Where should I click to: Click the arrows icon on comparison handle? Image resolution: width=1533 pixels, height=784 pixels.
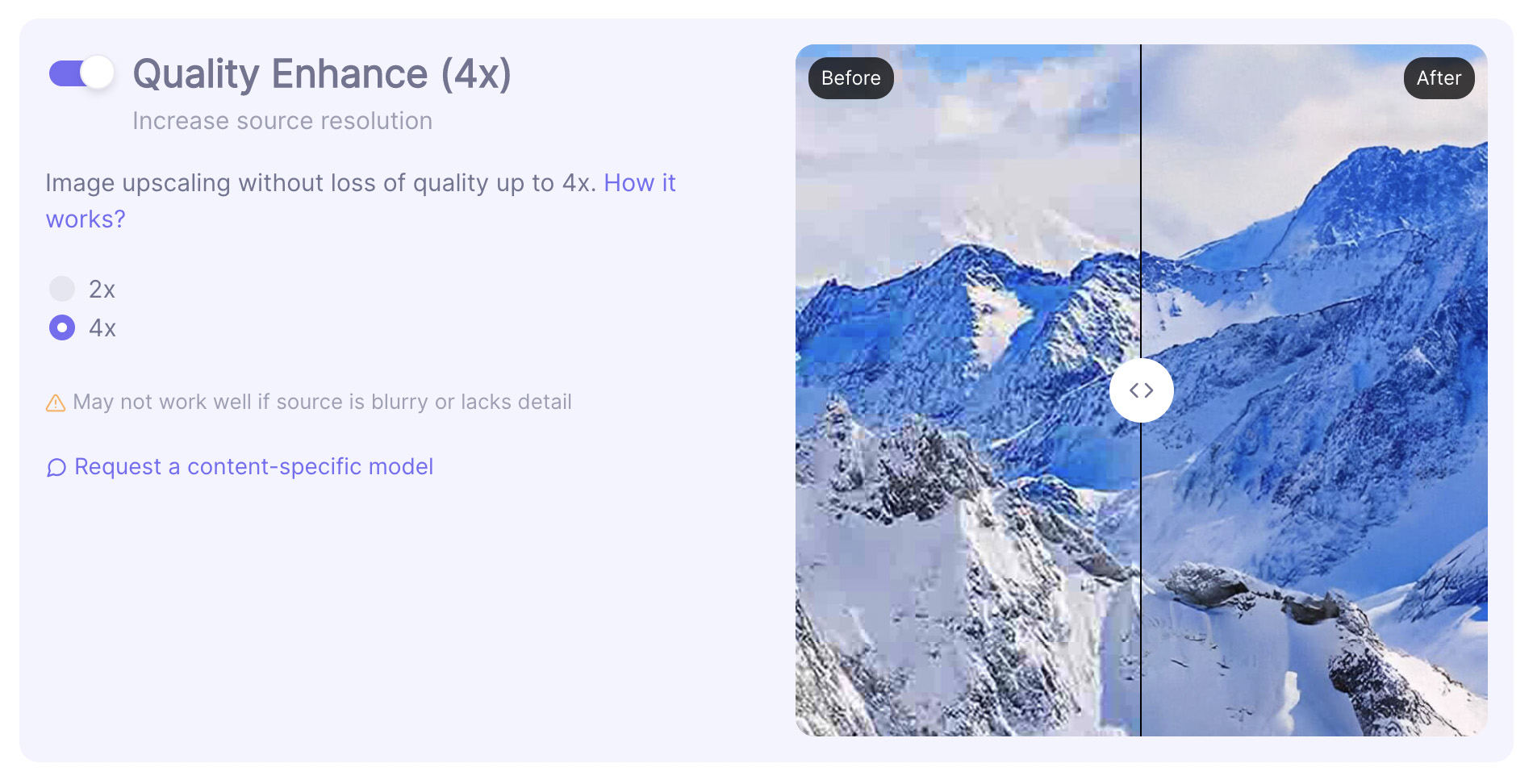pos(1141,390)
